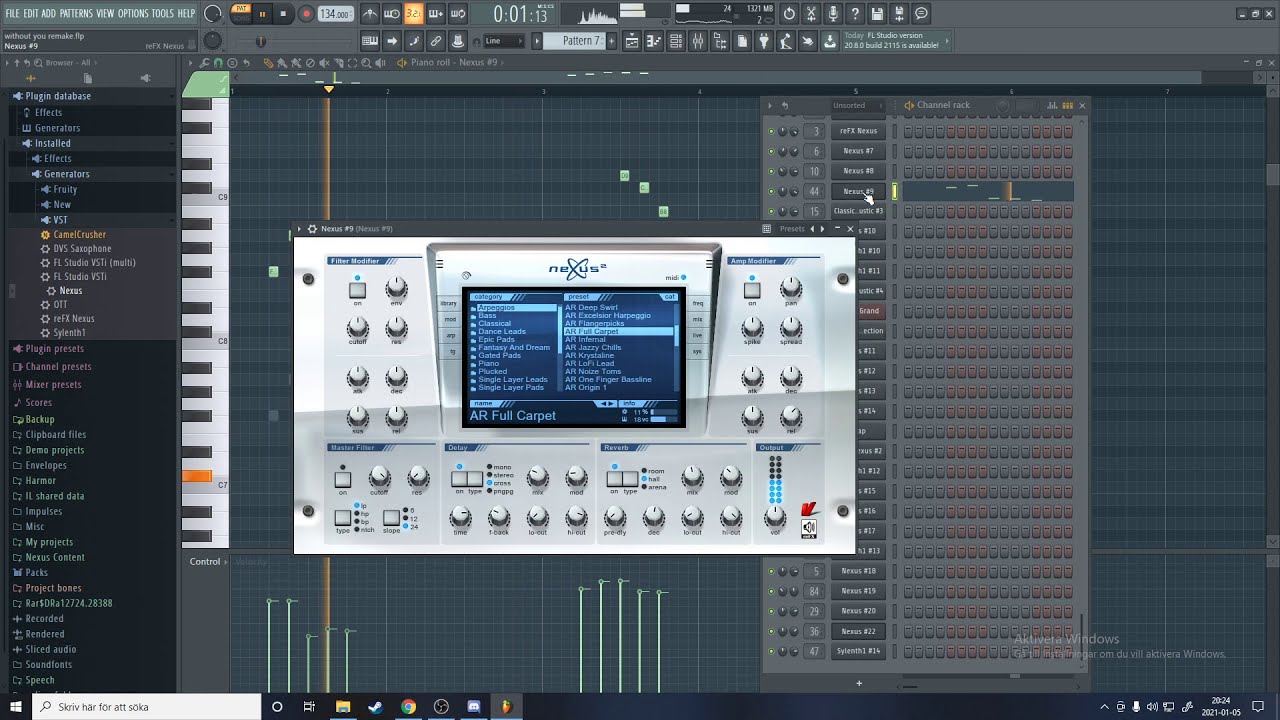Toggle Reverb on button in Nexus

614,479
